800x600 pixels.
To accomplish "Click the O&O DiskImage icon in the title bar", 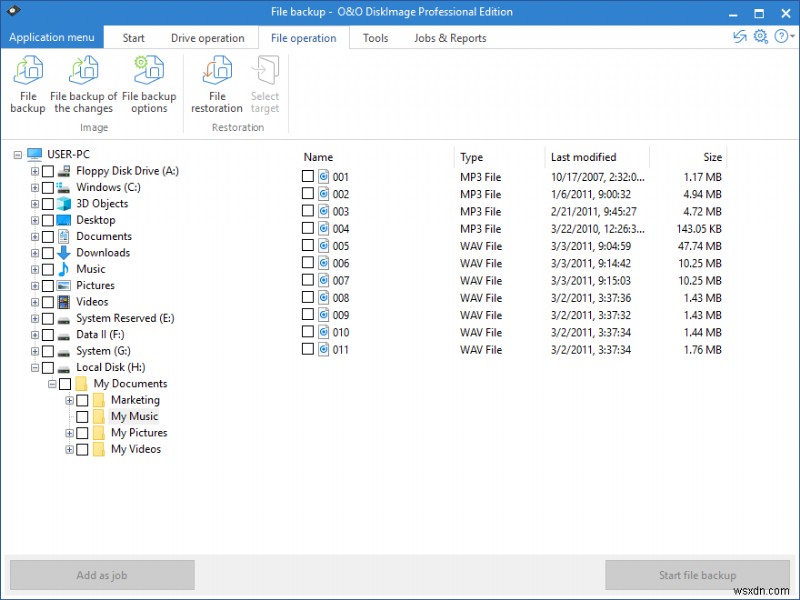I will 13,11.
